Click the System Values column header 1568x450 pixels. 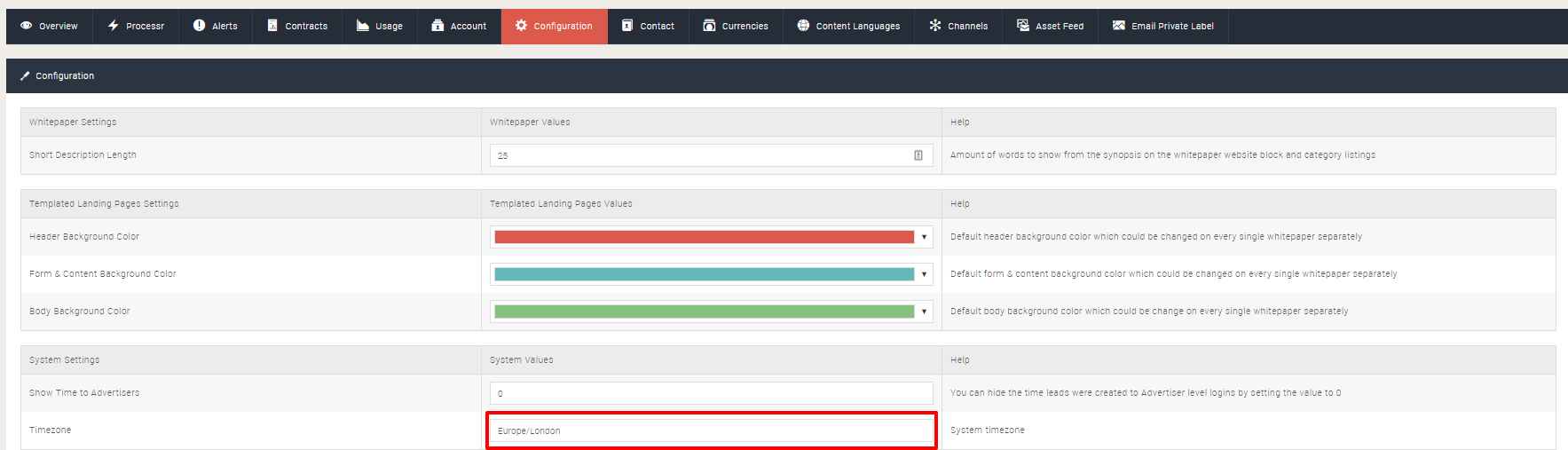click(x=522, y=360)
